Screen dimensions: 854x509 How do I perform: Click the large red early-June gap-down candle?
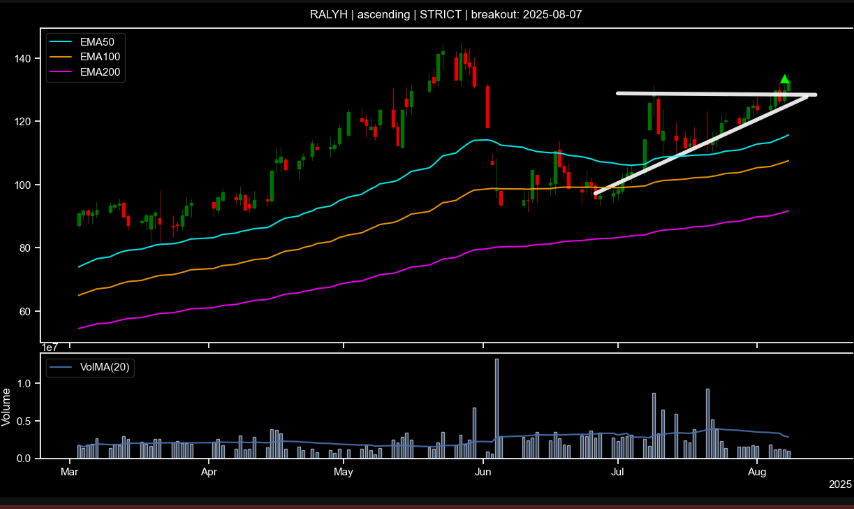point(488,107)
